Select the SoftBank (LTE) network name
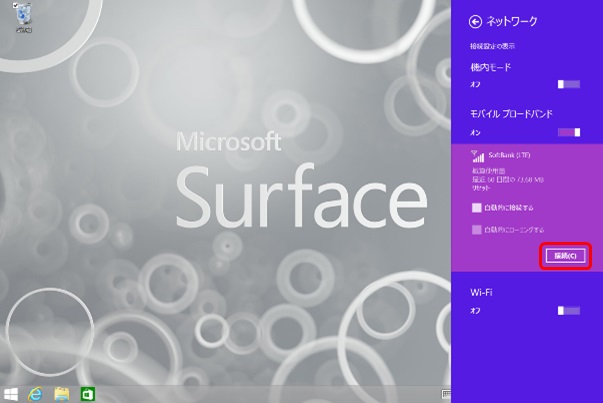 pos(509,155)
